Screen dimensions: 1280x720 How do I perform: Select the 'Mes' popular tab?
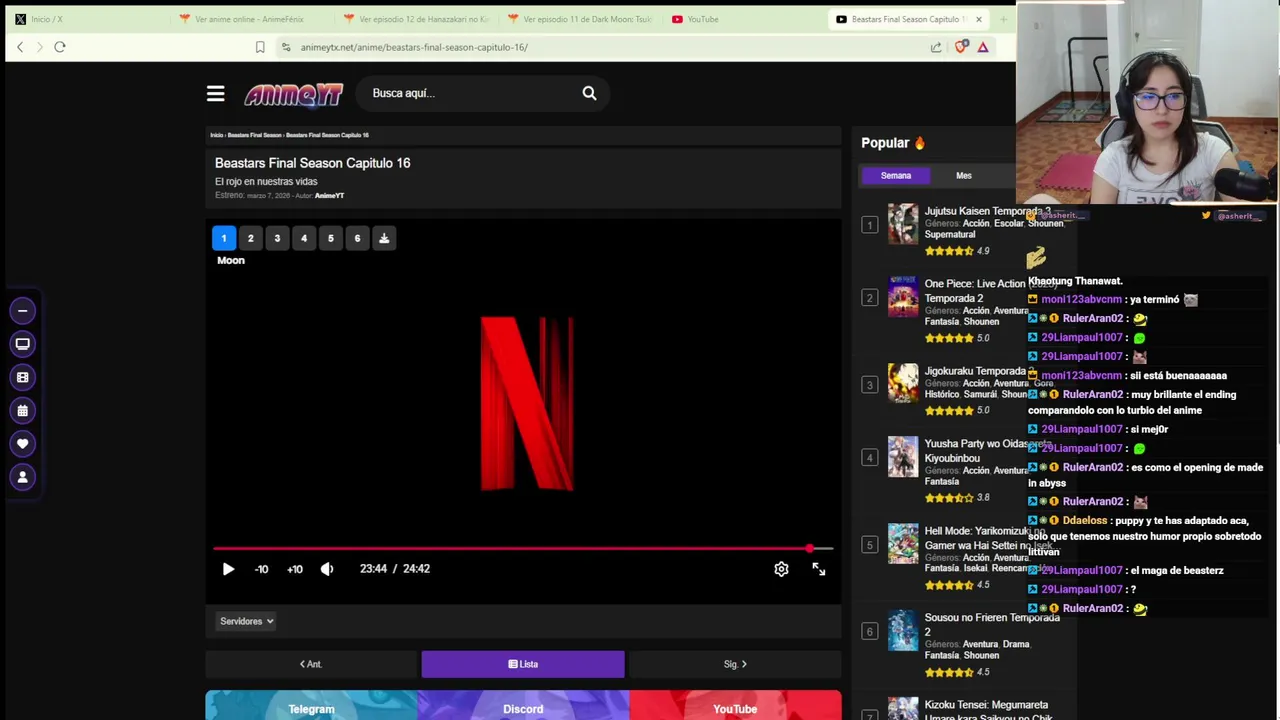click(x=964, y=176)
